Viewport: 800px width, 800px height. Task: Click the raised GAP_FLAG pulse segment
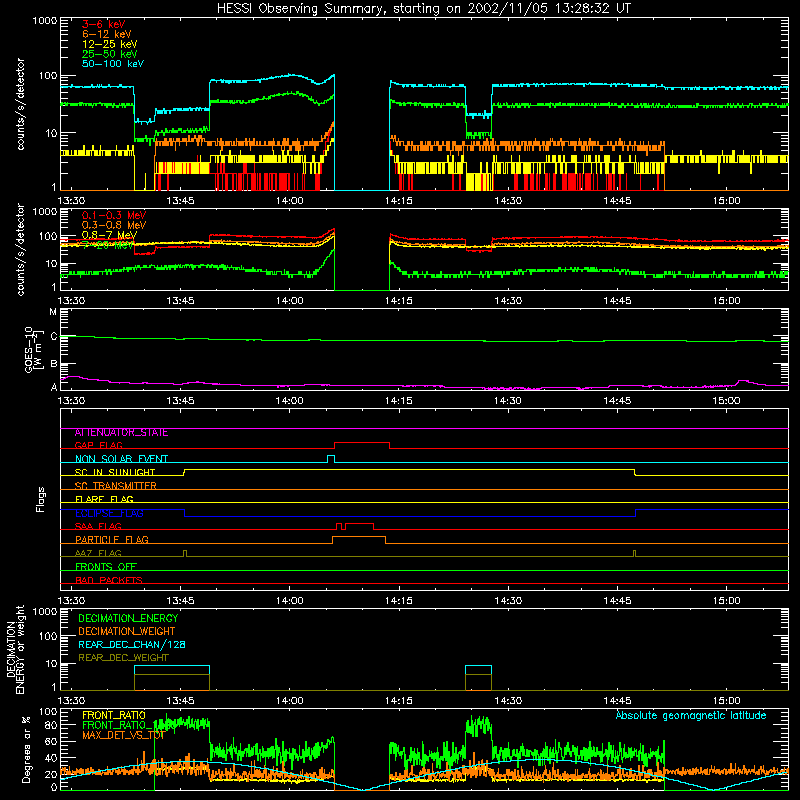coord(362,443)
